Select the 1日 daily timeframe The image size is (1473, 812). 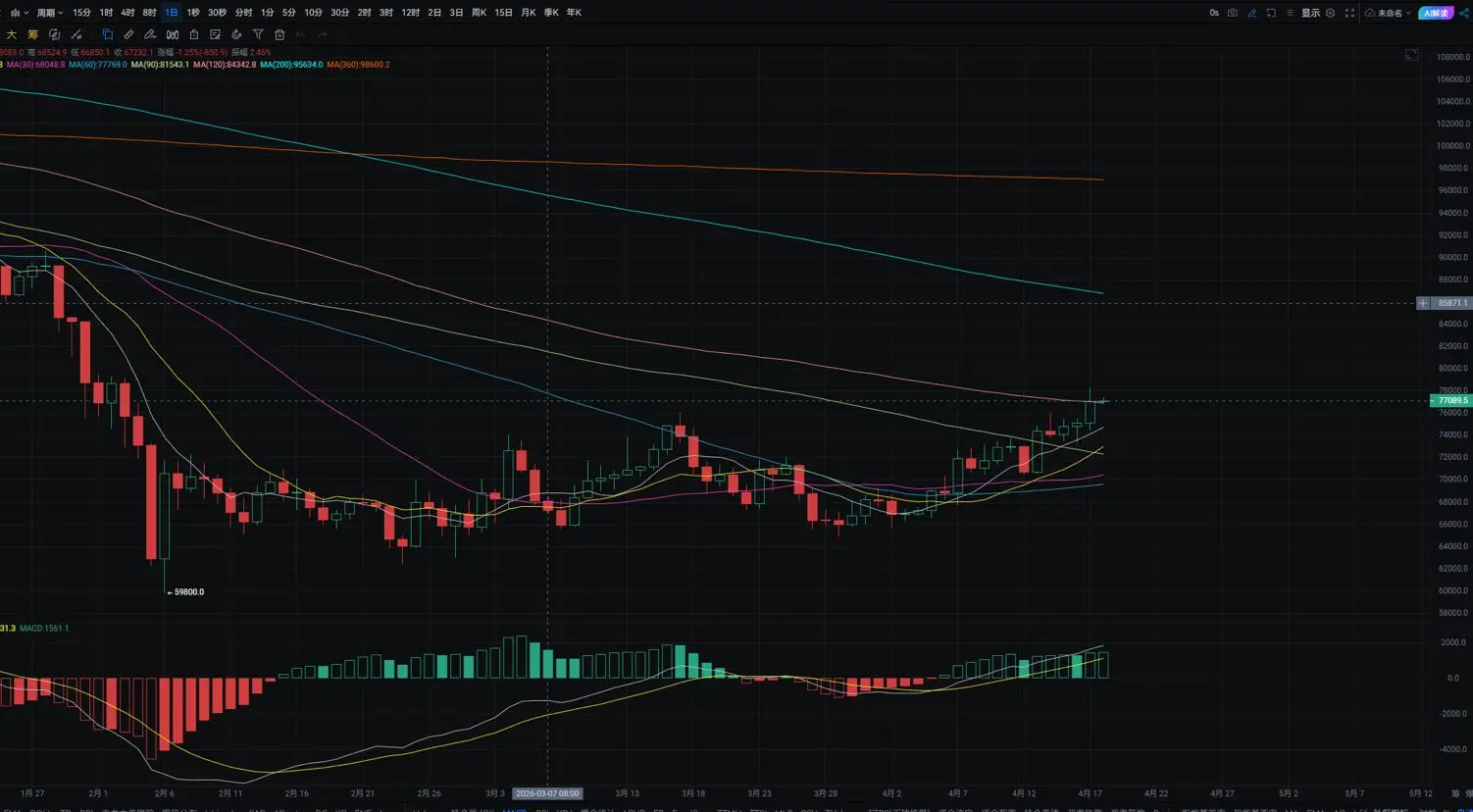[172, 13]
